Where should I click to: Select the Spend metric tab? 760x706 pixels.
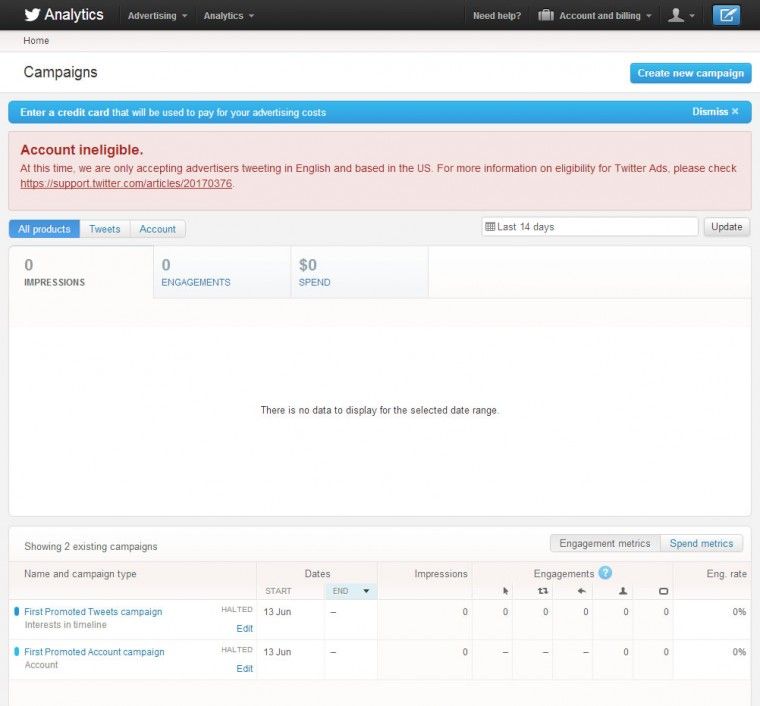coord(360,272)
